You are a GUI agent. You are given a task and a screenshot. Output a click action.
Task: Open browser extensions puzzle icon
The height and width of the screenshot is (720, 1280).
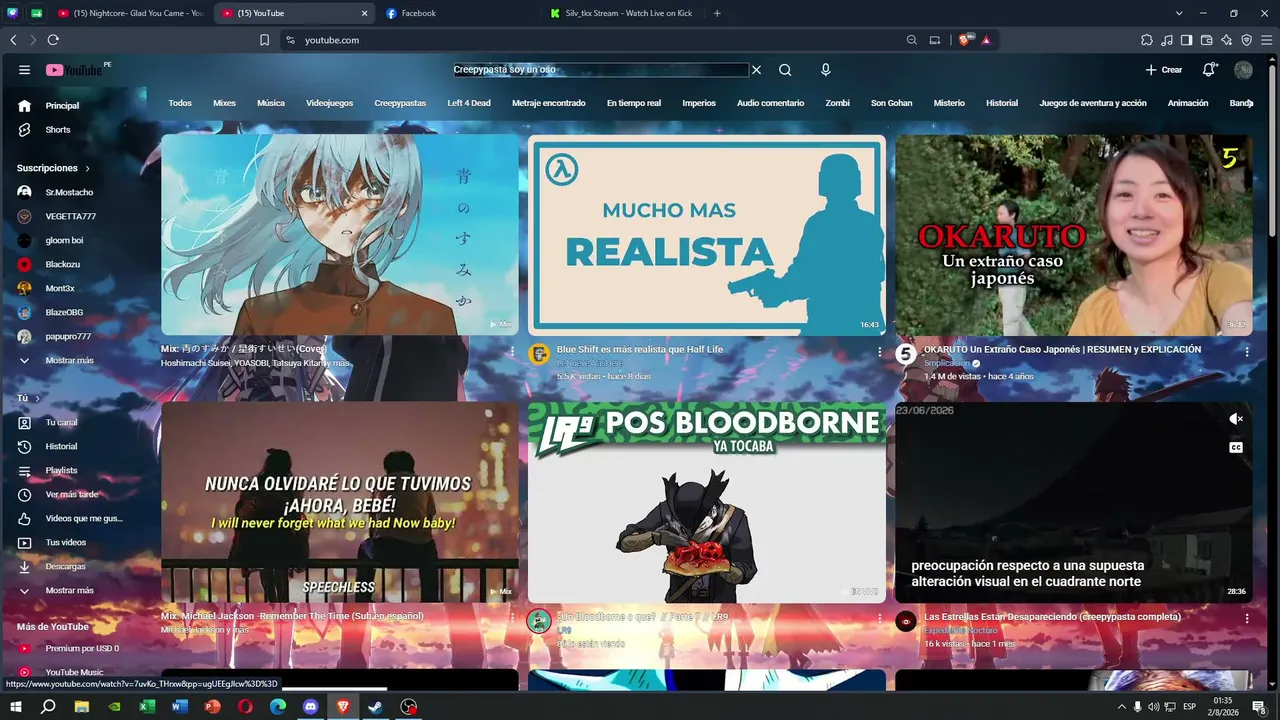coord(1146,40)
